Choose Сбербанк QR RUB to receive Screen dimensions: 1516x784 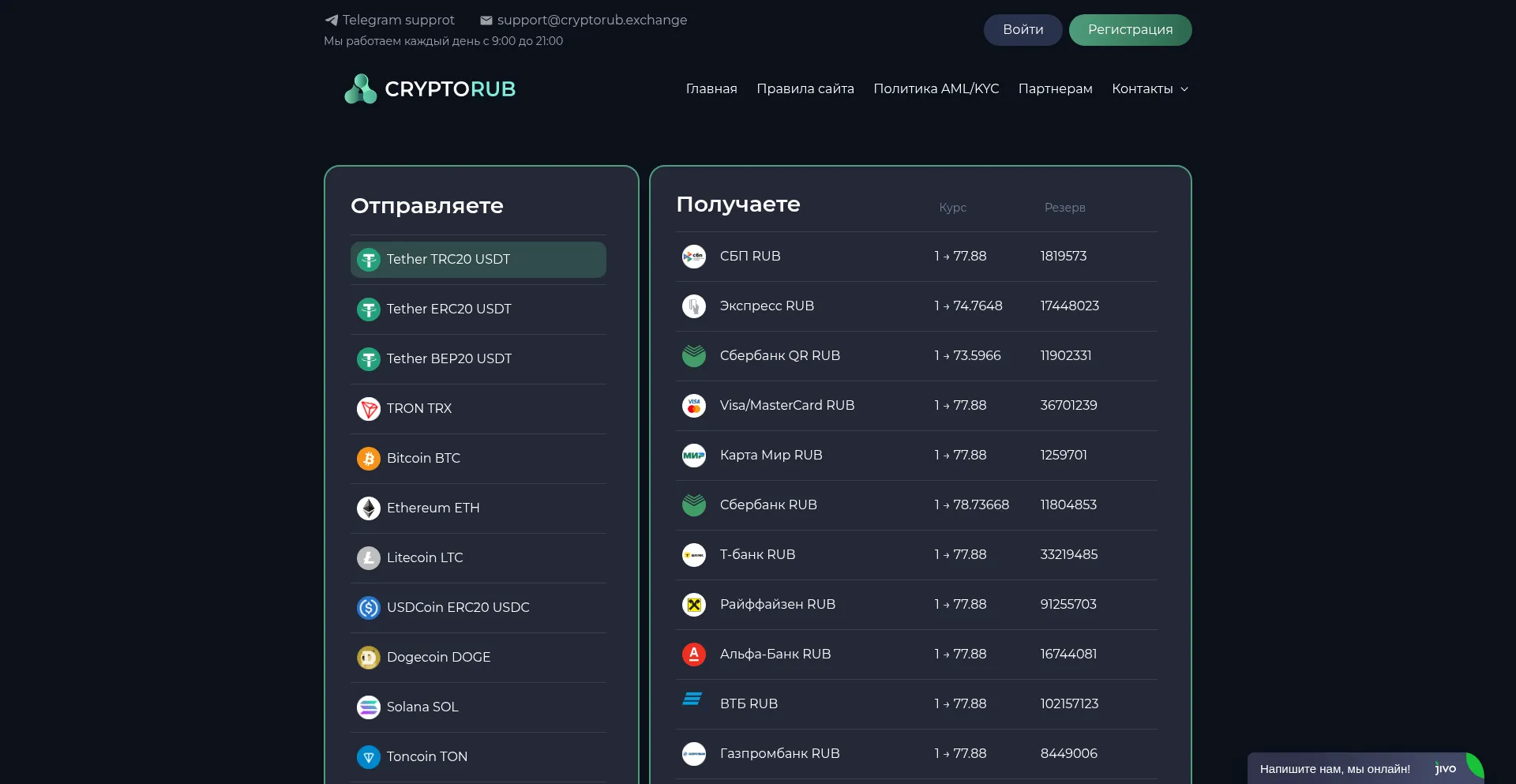(x=917, y=356)
